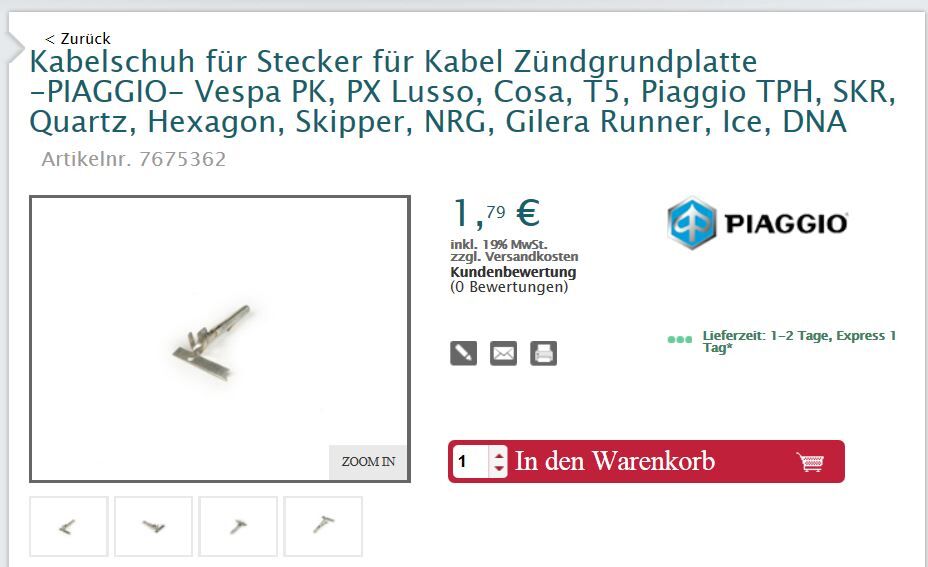Click the shopping cart icon on red button
The image size is (928, 567).
pyautogui.click(x=810, y=462)
